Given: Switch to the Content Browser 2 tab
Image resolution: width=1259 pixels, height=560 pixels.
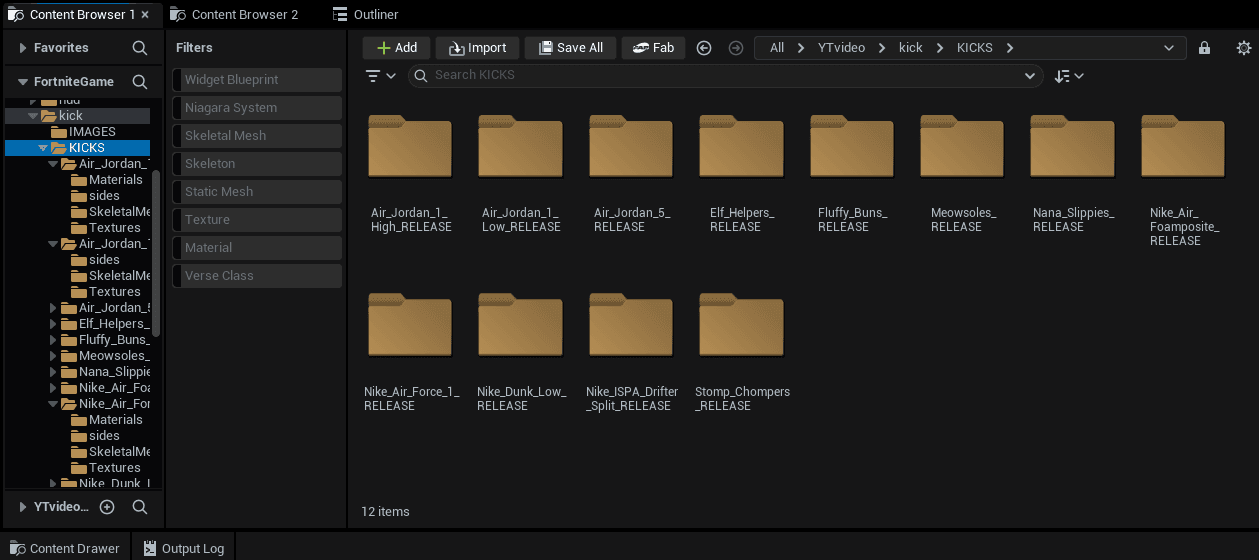Looking at the screenshot, I should pyautogui.click(x=235, y=15).
